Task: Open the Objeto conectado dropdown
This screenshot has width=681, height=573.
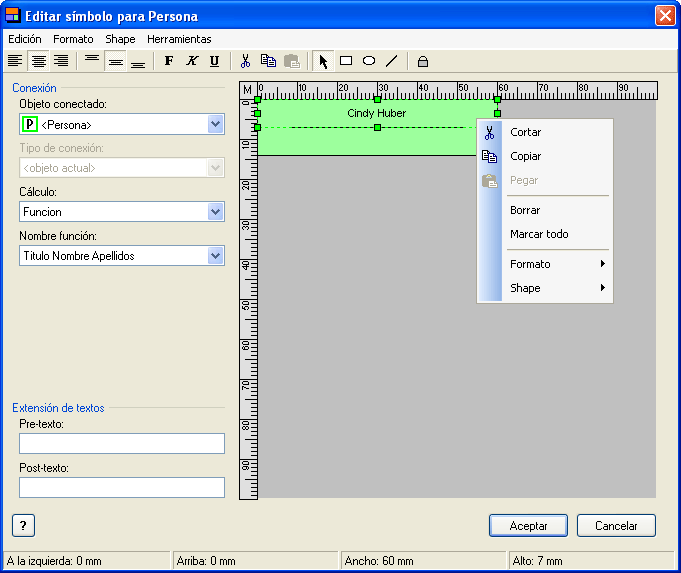Action: (x=215, y=124)
